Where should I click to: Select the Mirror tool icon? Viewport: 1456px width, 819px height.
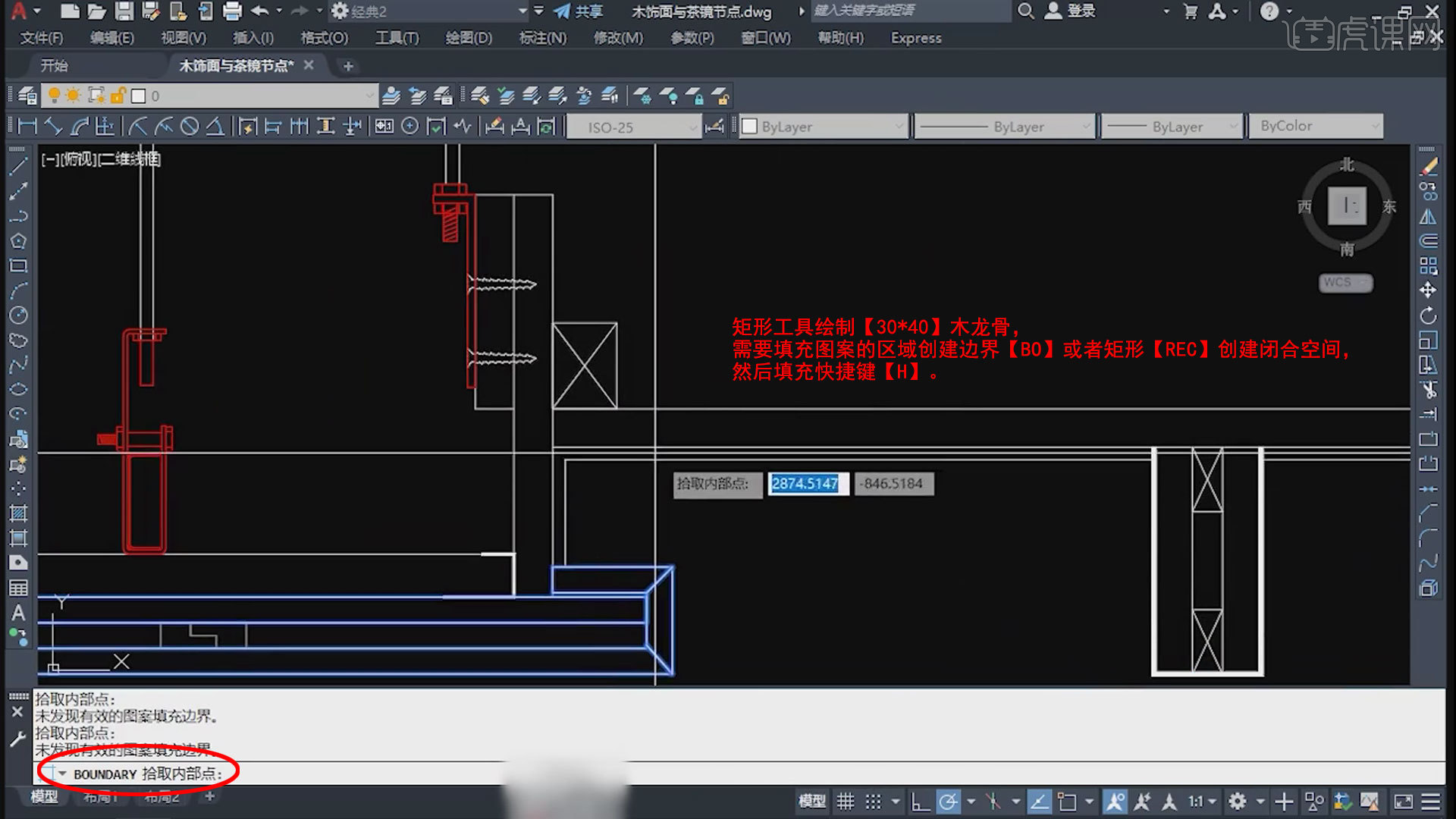(x=1428, y=217)
